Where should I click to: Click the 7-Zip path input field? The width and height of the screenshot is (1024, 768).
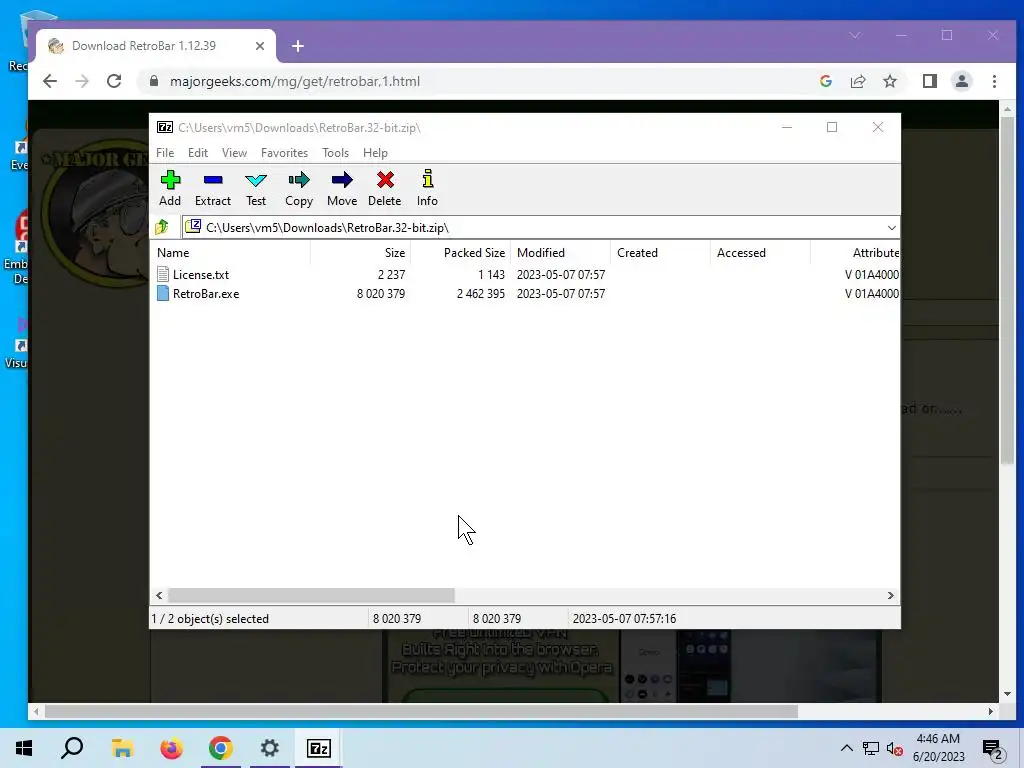click(x=541, y=227)
